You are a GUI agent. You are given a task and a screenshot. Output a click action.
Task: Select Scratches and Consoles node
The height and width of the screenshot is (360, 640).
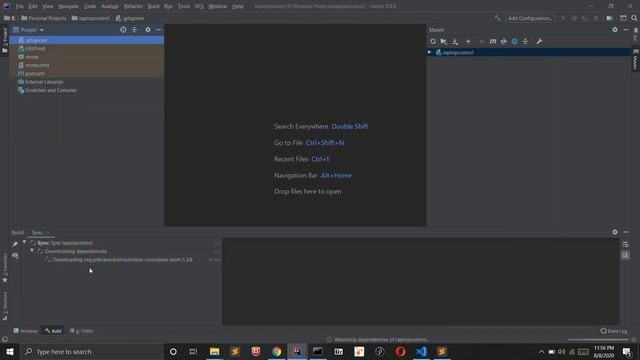[87, 90]
